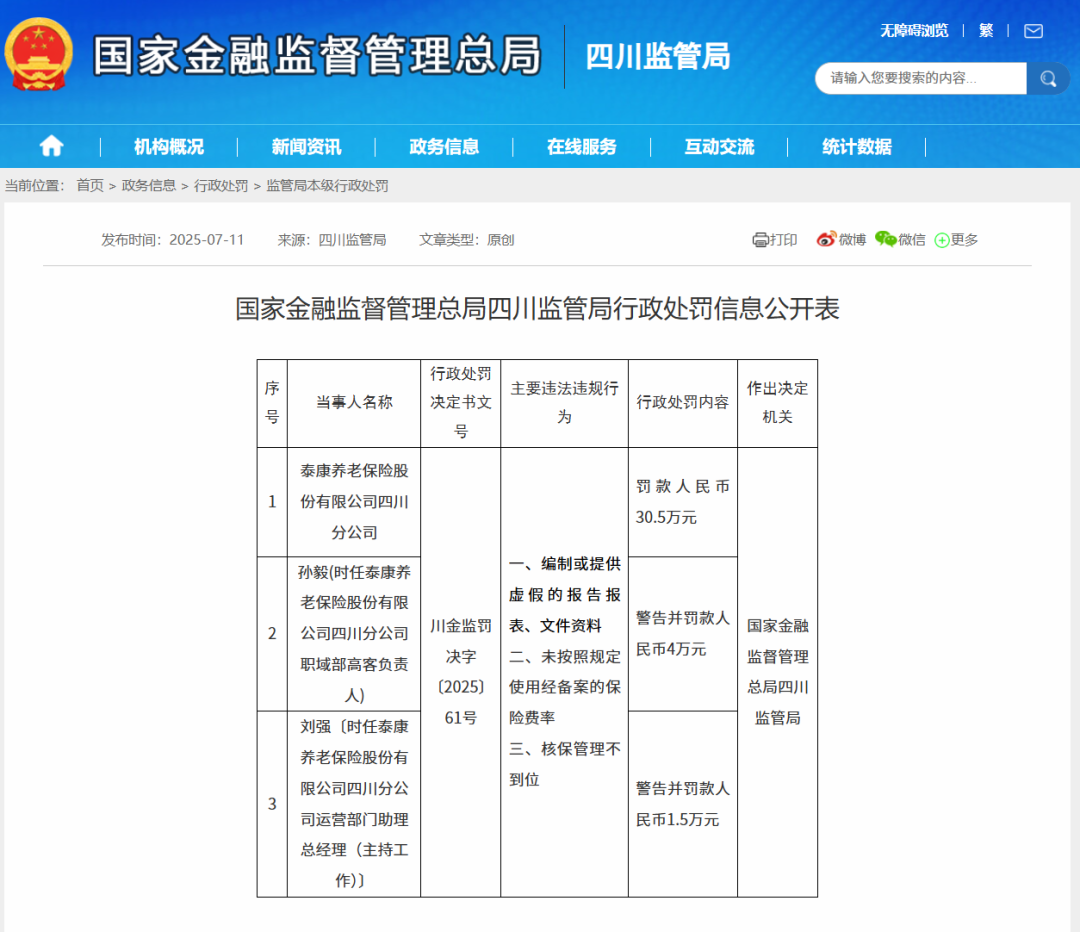Click the cell starting with 孙毅
This screenshot has width=1080, height=932.
point(354,634)
